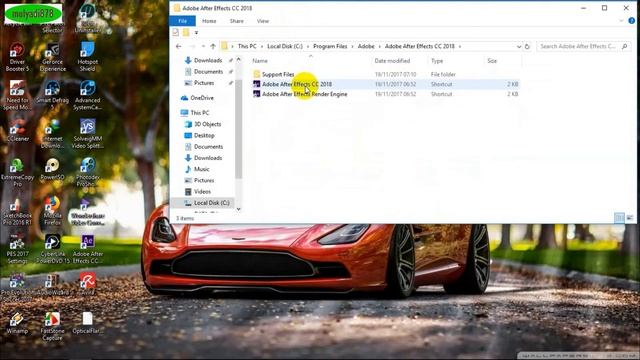Click the Explorer Help question mark icon

[x=631, y=21]
